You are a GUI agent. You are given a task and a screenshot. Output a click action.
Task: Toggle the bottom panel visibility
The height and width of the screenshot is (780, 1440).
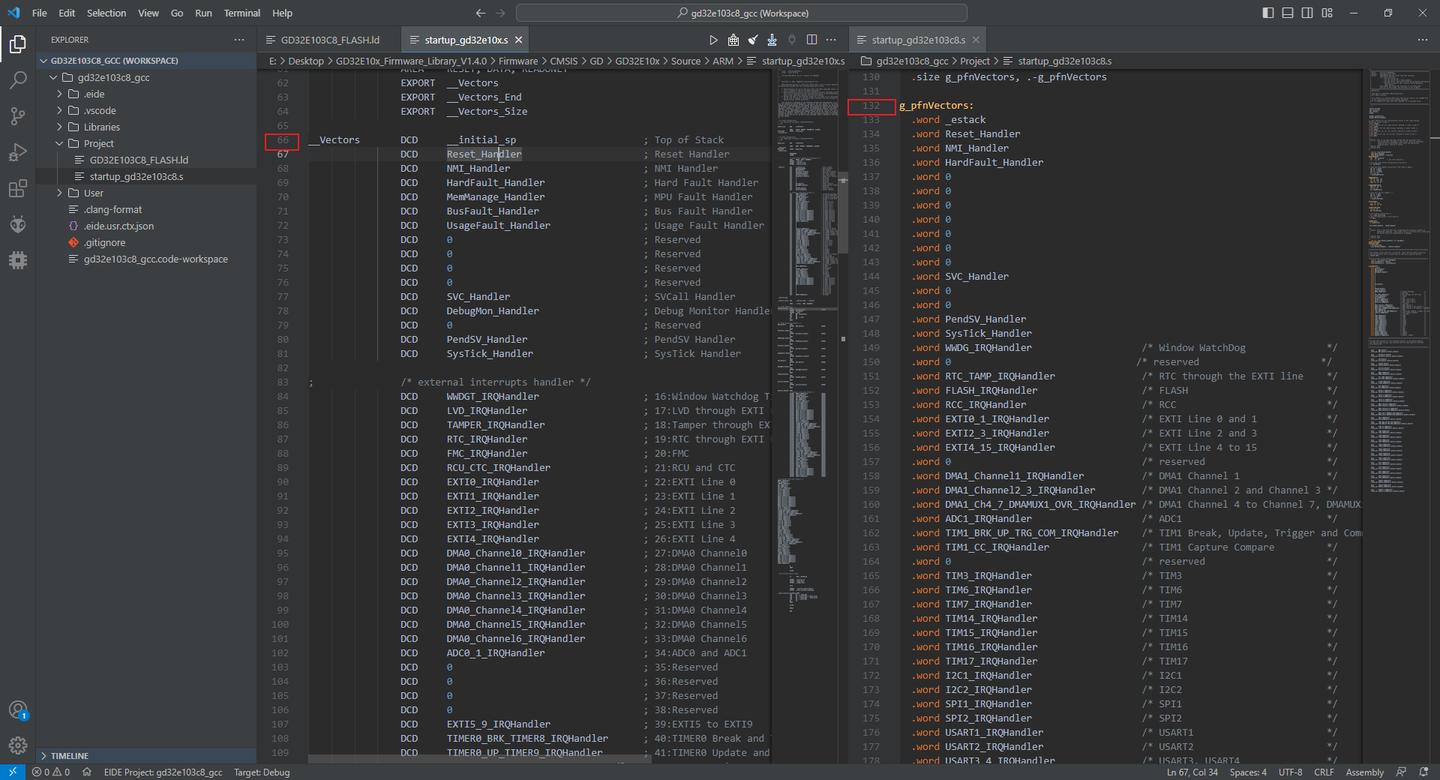1286,12
